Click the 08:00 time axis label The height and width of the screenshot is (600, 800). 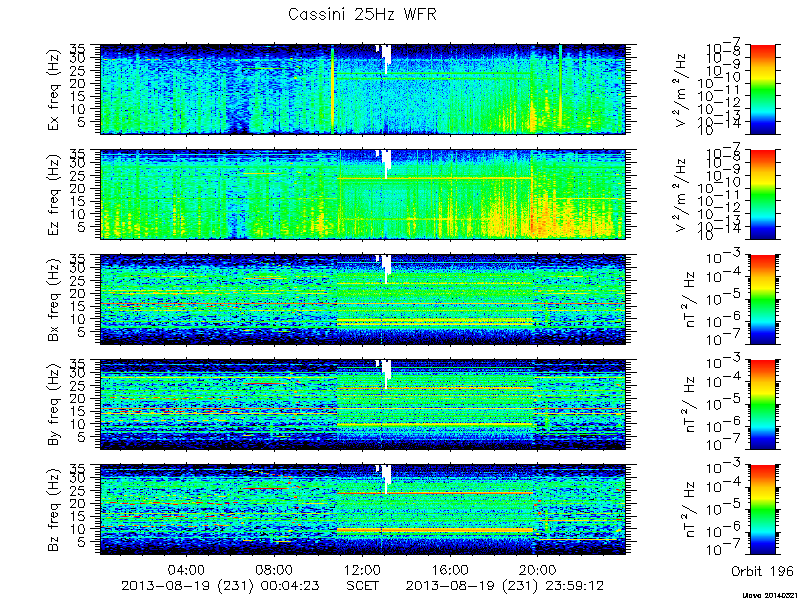(x=274, y=570)
